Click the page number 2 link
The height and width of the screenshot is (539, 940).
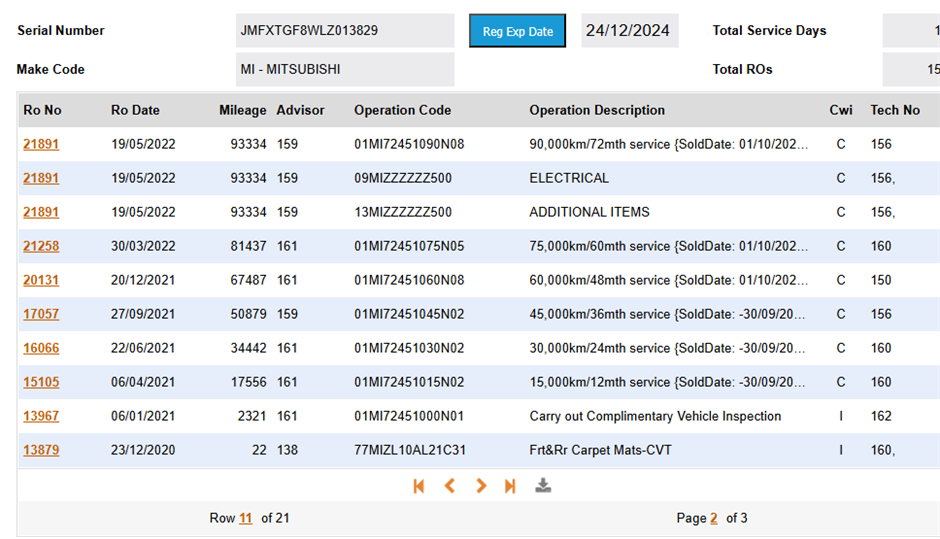click(714, 518)
